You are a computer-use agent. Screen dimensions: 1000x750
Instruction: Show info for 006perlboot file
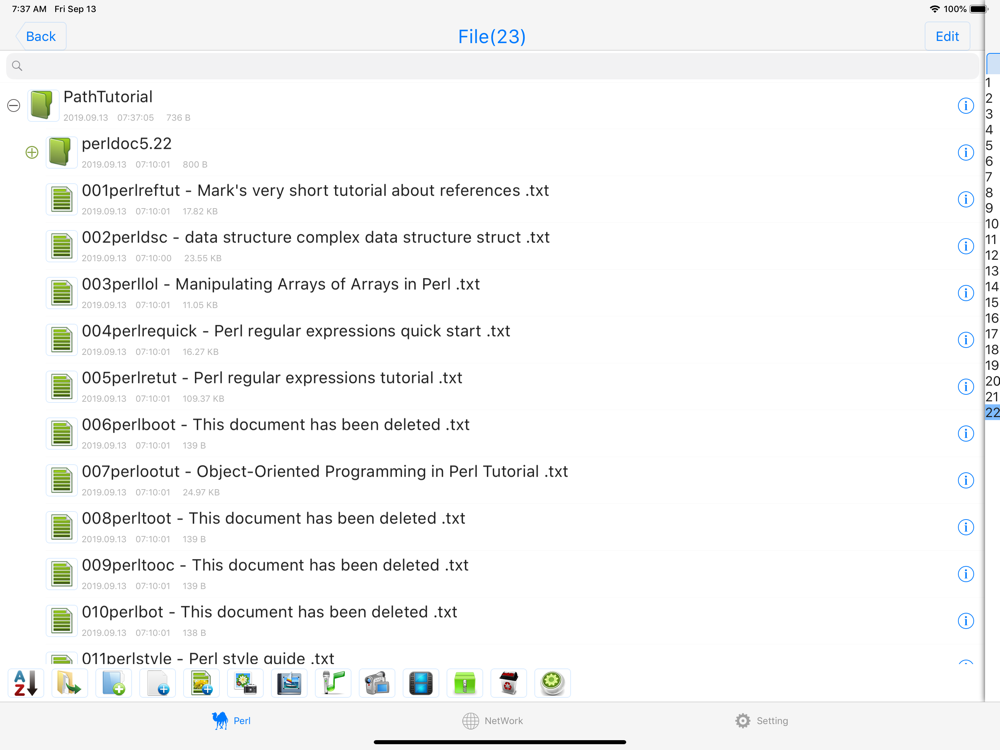coord(966,434)
